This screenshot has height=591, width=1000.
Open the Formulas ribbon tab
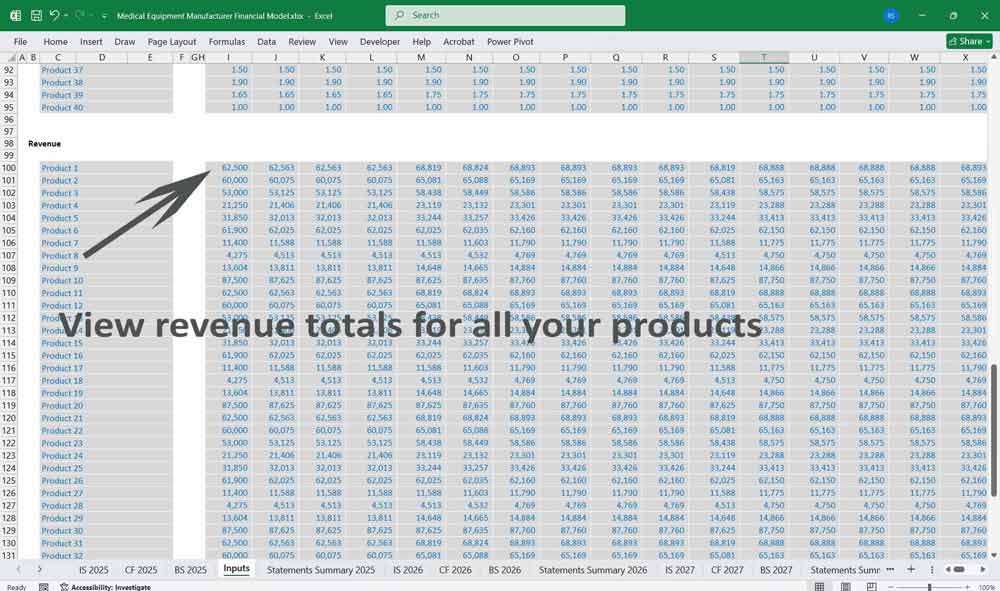pyautogui.click(x=226, y=42)
